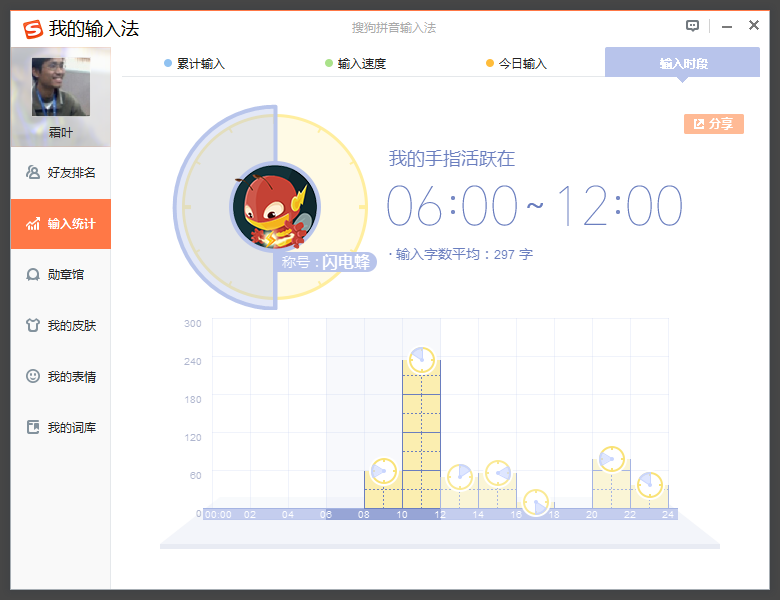This screenshot has width=780, height=600.
Task: Open the feedback chat icon
Action: (x=692, y=25)
